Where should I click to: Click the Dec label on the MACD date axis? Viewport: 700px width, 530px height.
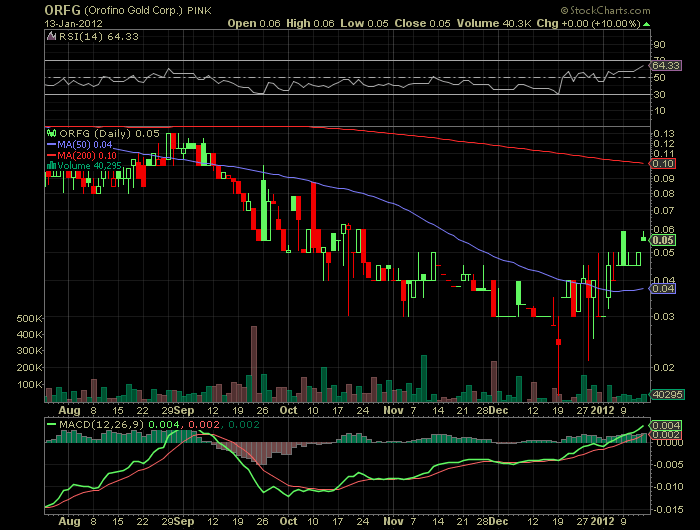click(498, 522)
